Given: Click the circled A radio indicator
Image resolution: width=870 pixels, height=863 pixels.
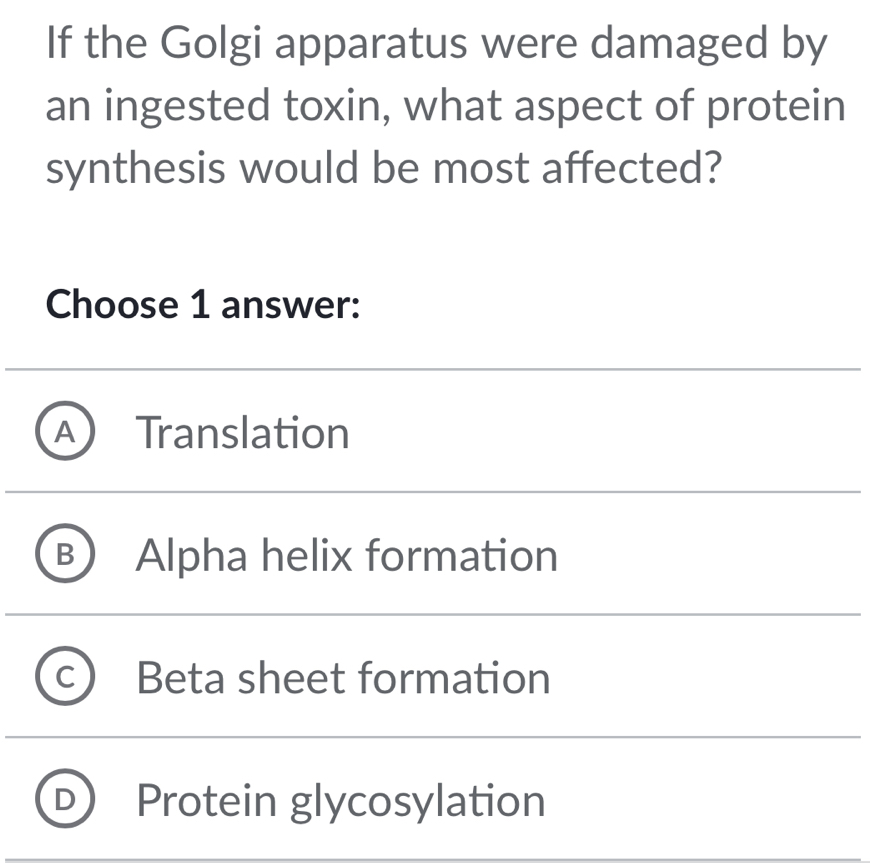Looking at the screenshot, I should tap(67, 433).
